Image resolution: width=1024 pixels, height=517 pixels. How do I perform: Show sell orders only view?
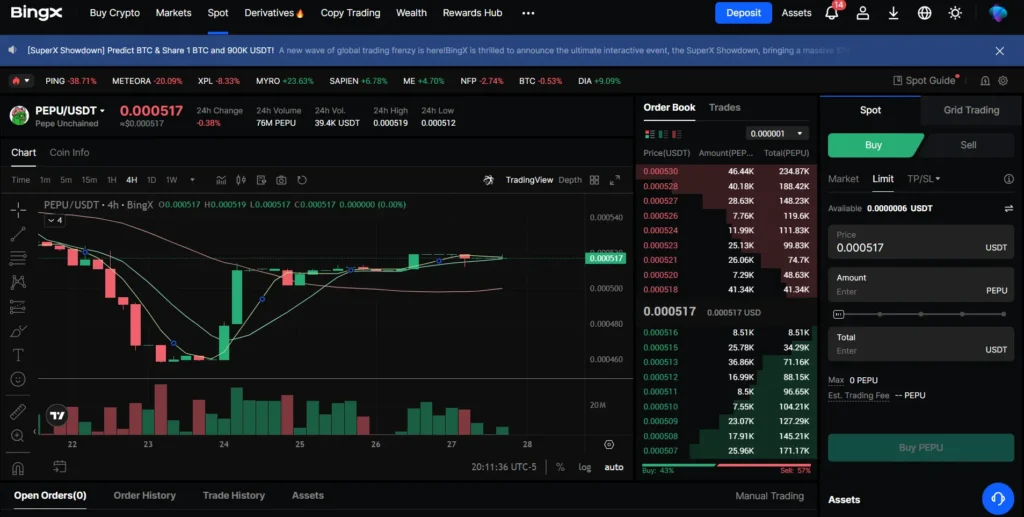677,134
